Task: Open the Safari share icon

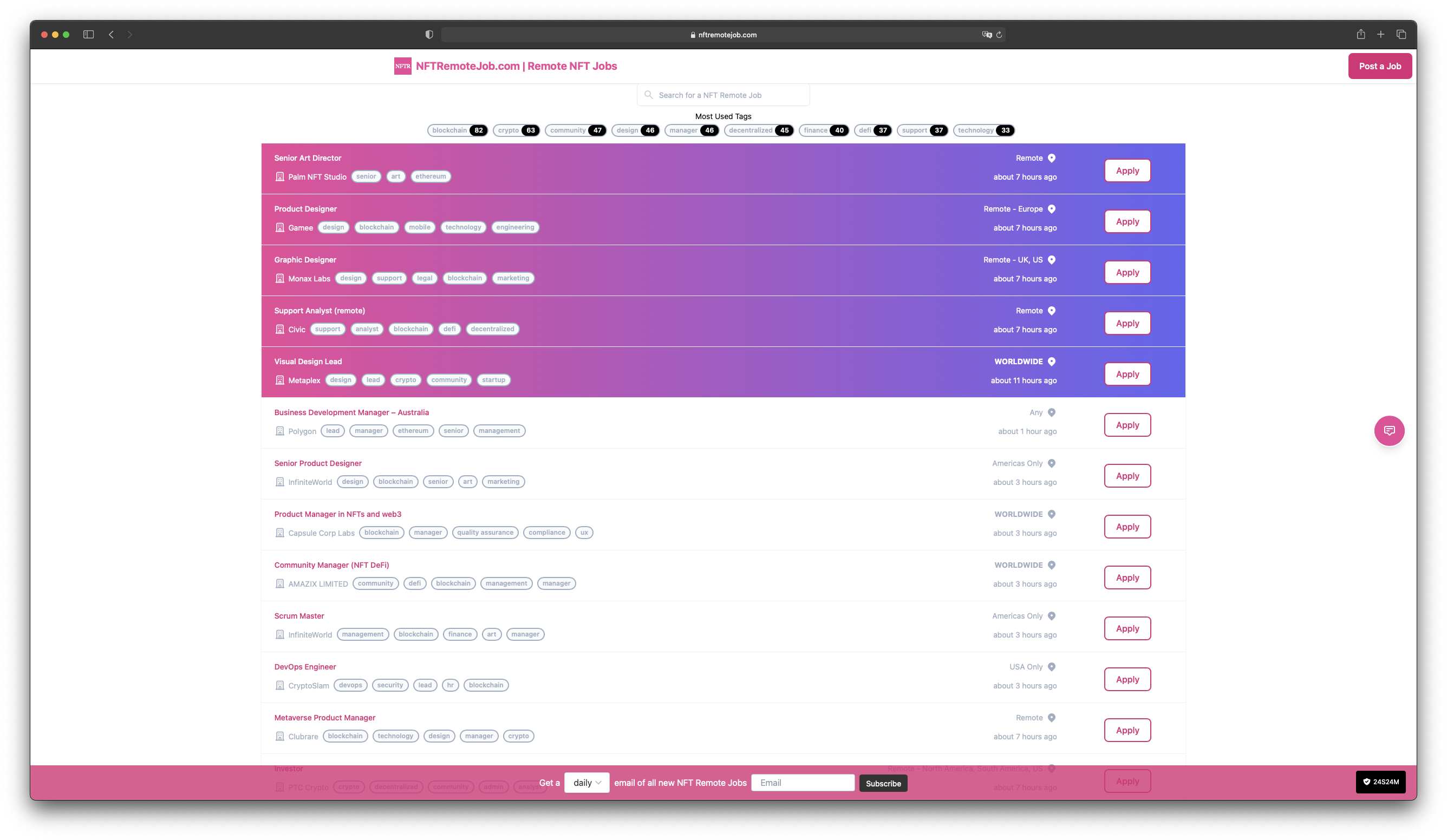Action: 1361,35
